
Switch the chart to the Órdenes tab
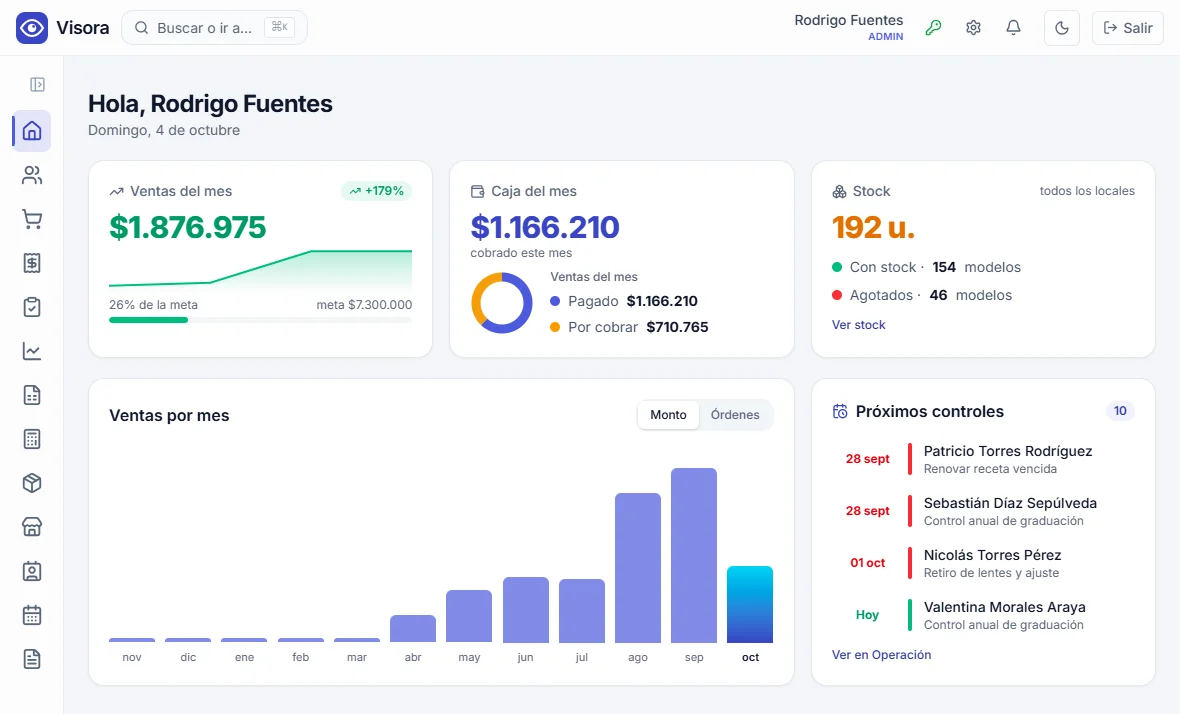735,415
